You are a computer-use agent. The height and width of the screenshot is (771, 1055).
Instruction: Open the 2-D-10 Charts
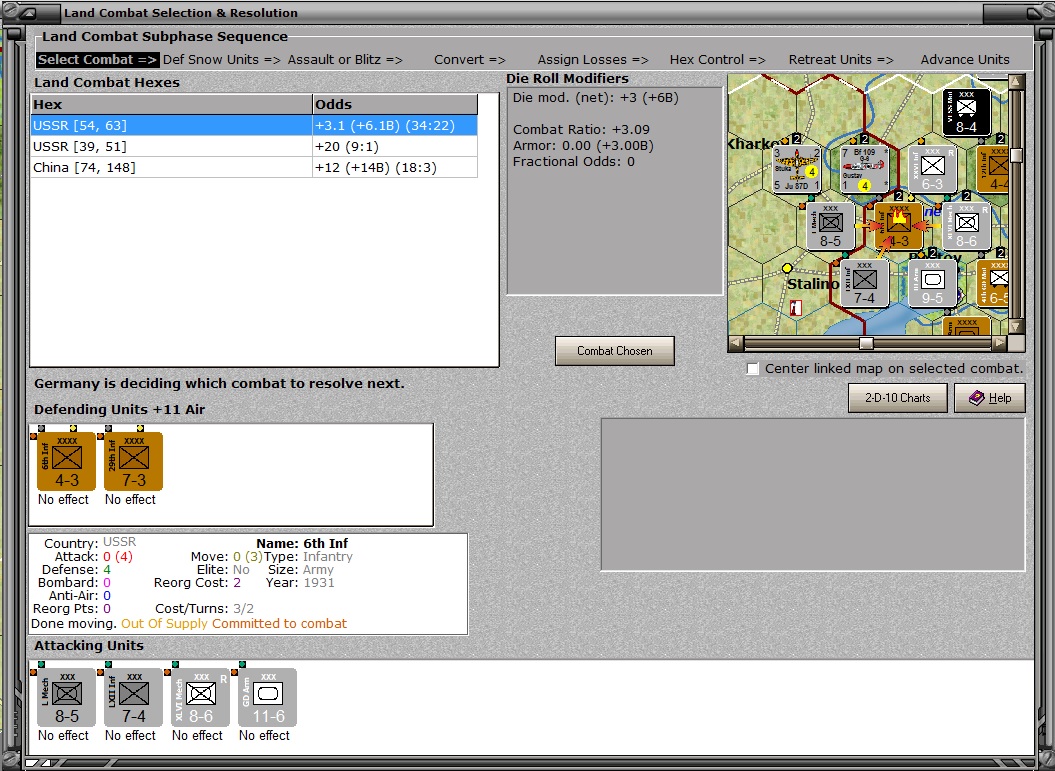tap(898, 398)
